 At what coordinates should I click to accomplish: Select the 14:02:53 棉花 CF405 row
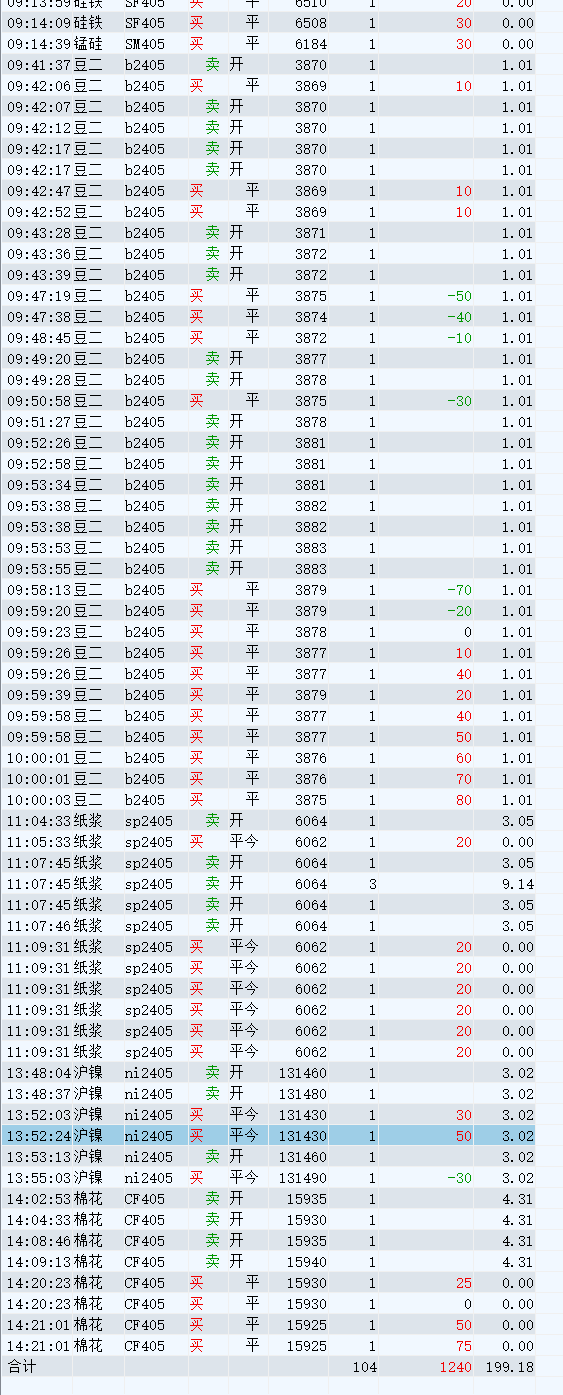268,1199
